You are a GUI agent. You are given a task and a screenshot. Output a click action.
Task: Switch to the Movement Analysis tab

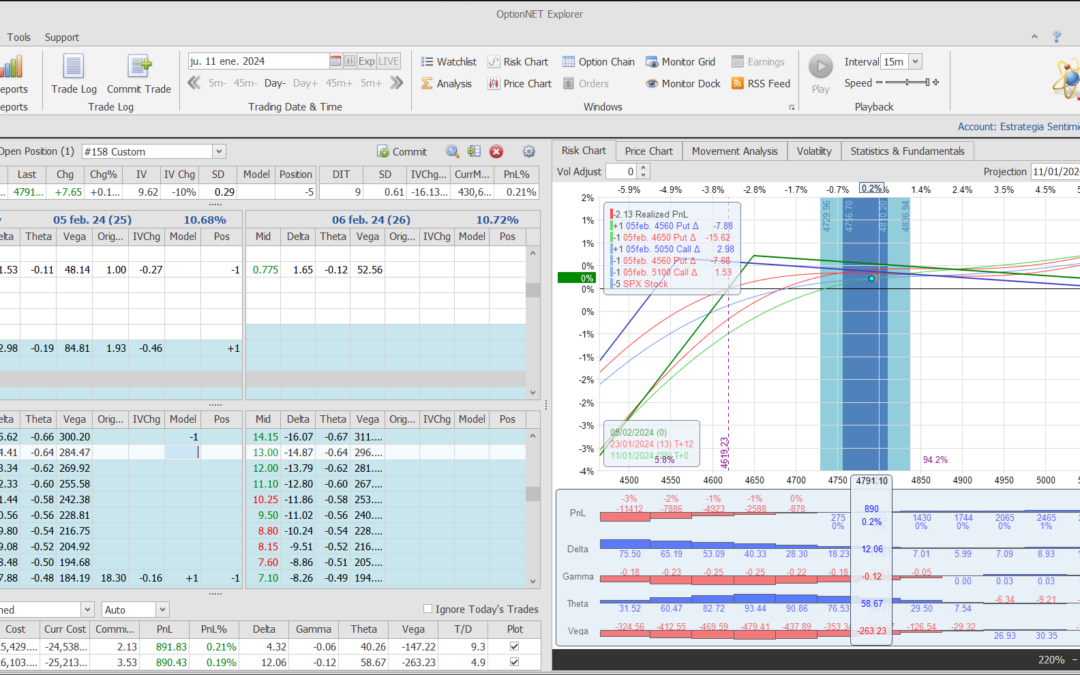734,151
